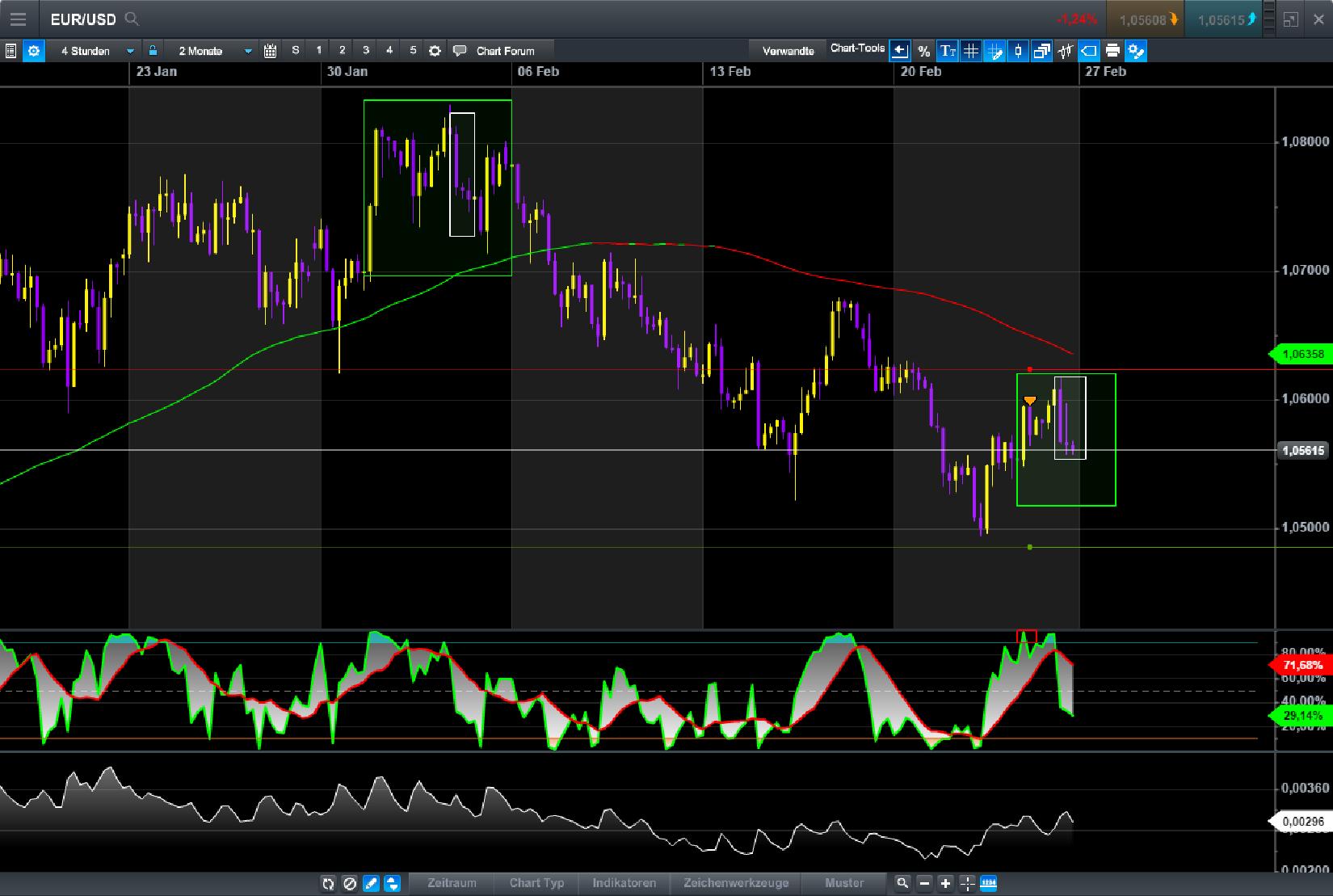
Task: Select the candlestick chart type icon
Action: pos(1018,50)
